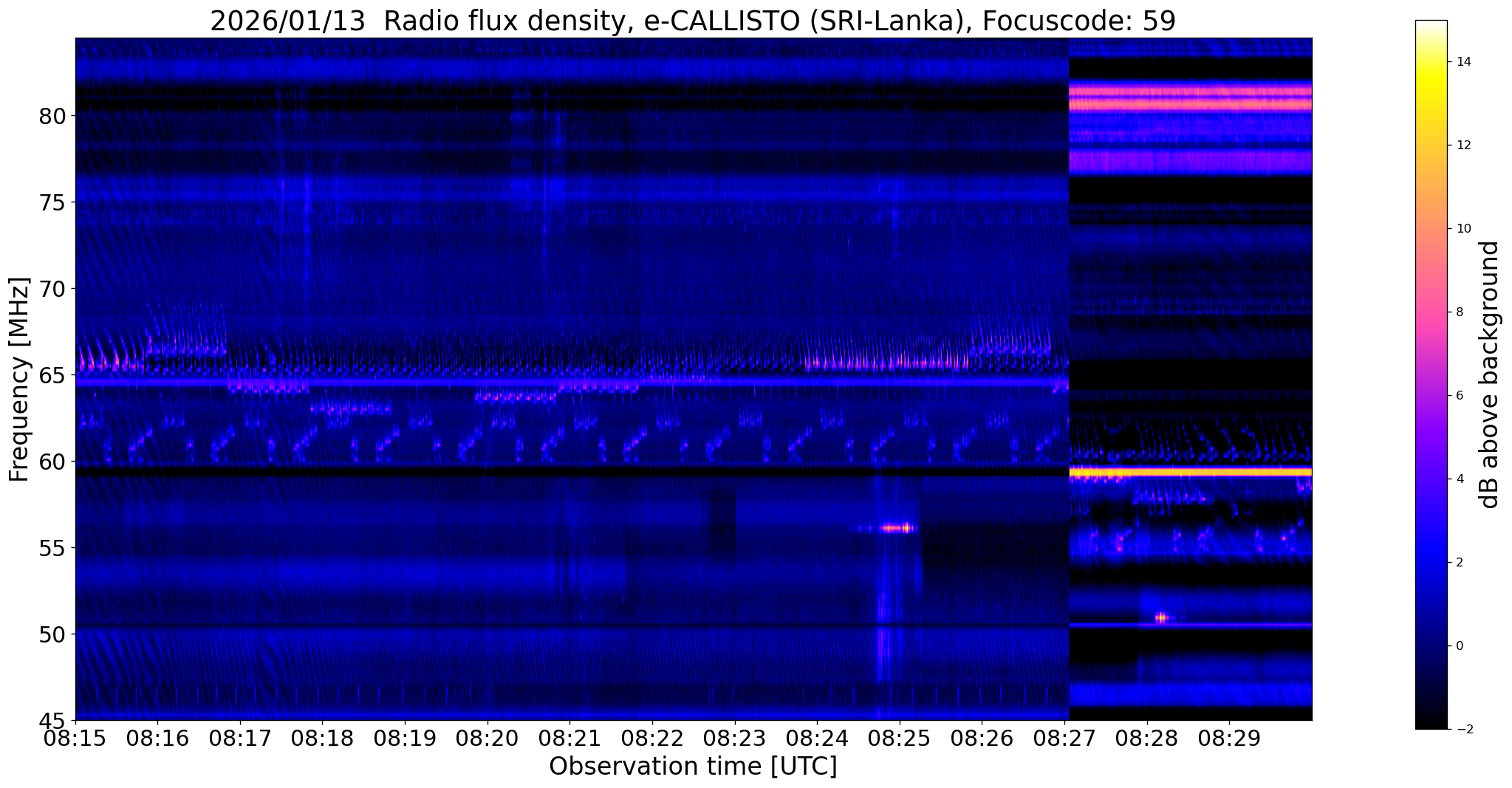Screen dimensions: 1512x788
Task: Click the 65 MHz frequency tick label
Action: 51,375
